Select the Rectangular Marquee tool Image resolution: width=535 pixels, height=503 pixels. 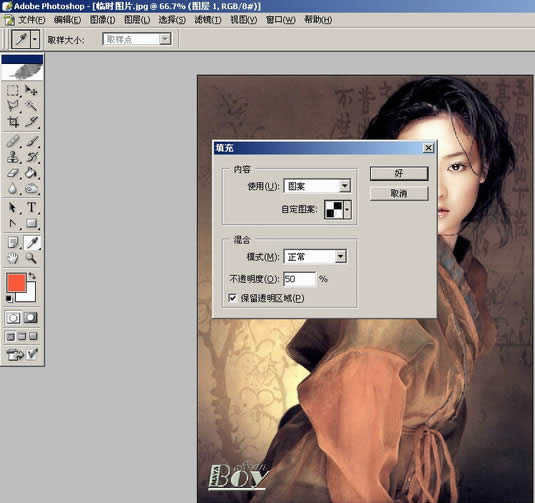[13, 90]
